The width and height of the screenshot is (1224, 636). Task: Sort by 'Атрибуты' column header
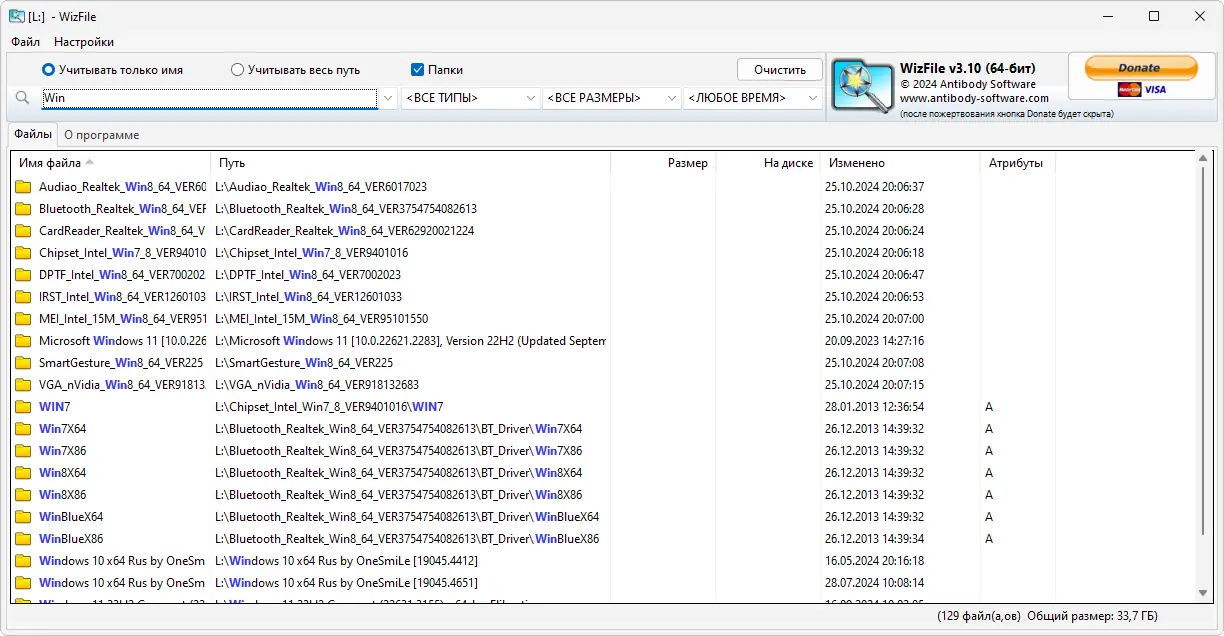(x=1017, y=163)
